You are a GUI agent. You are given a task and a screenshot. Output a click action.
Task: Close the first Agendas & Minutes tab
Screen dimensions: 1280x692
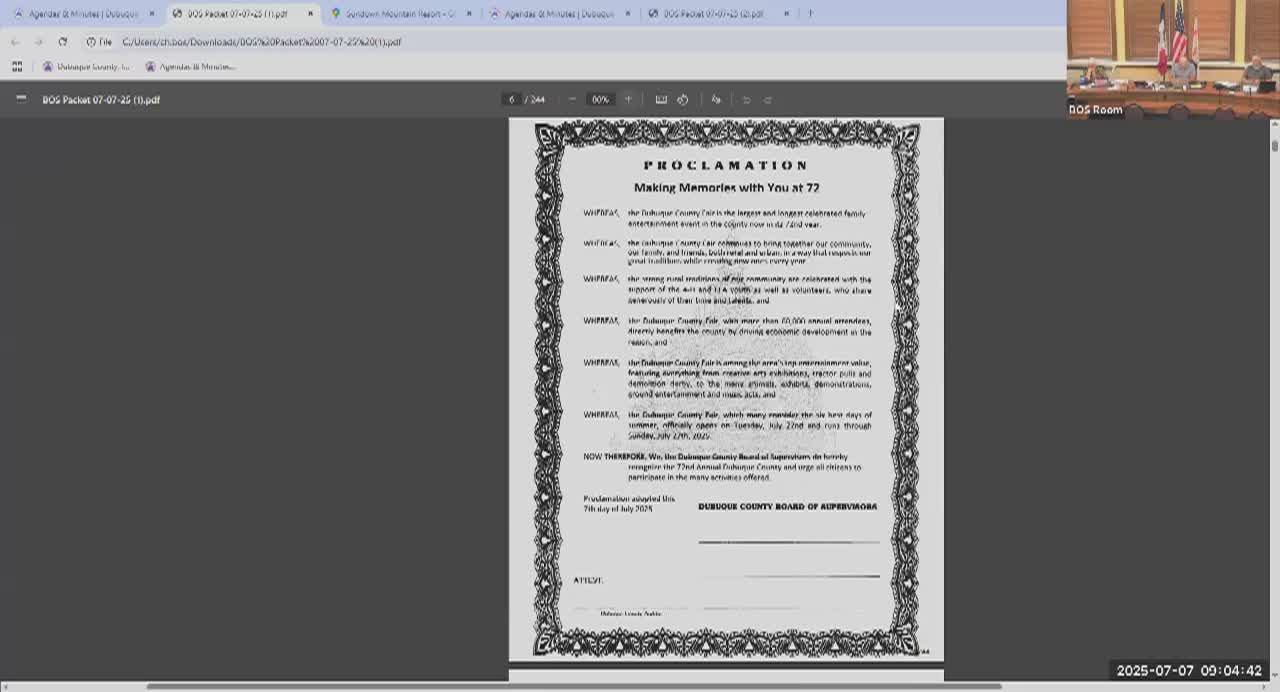[152, 14]
